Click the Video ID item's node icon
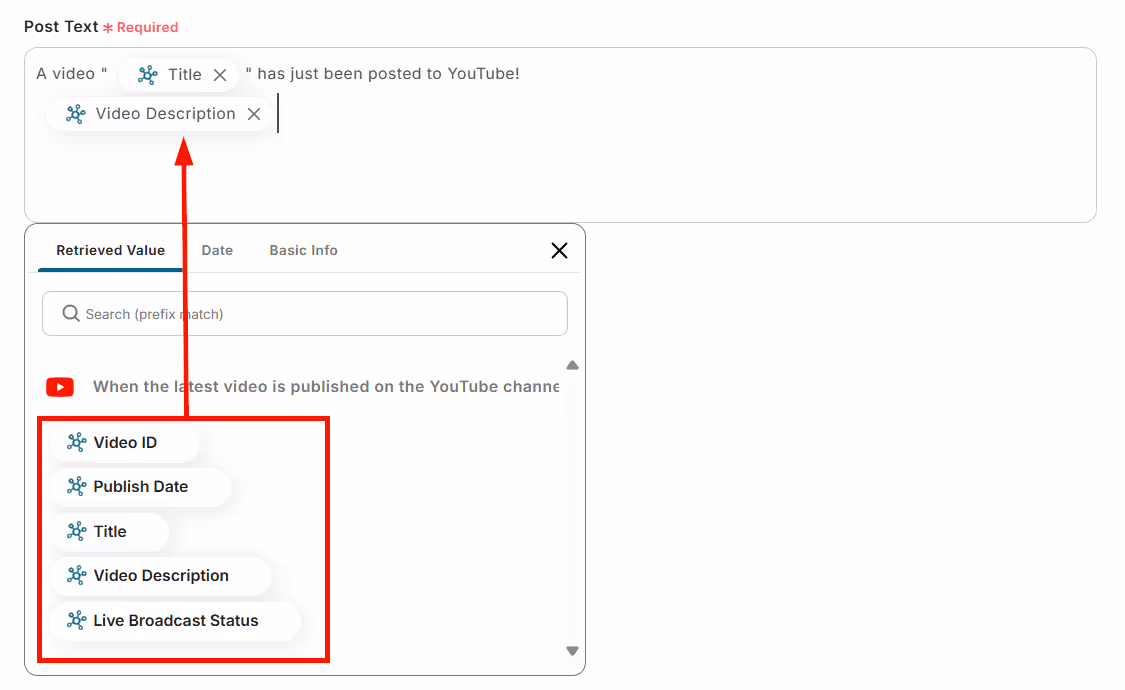The height and width of the screenshot is (690, 1125). coord(76,443)
